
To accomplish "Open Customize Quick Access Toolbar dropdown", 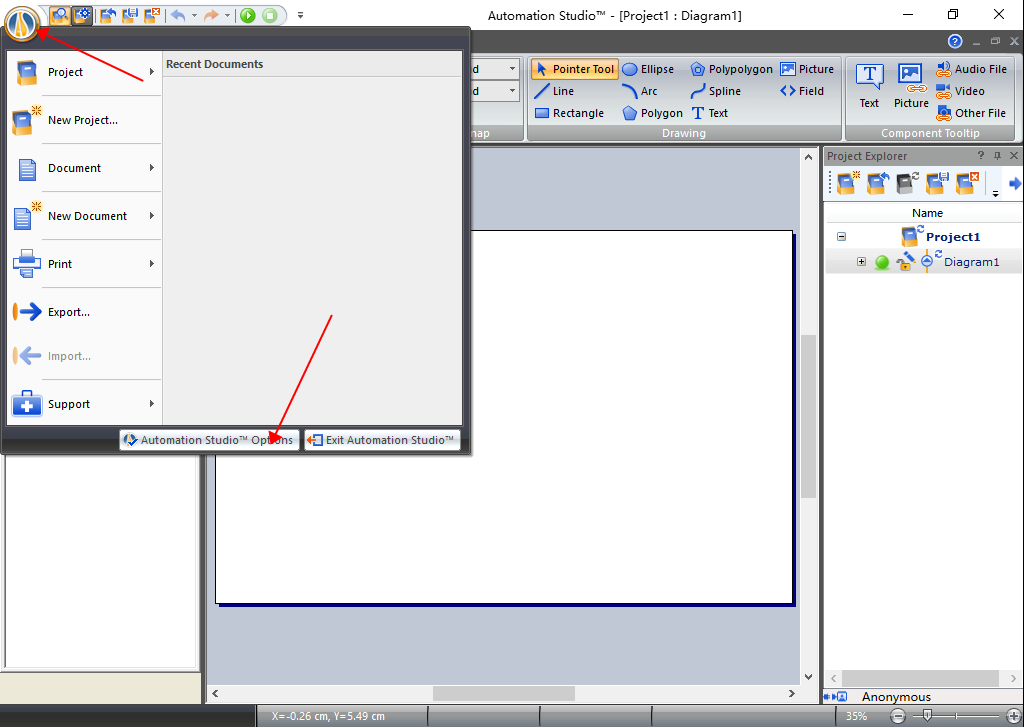I will pos(300,15).
